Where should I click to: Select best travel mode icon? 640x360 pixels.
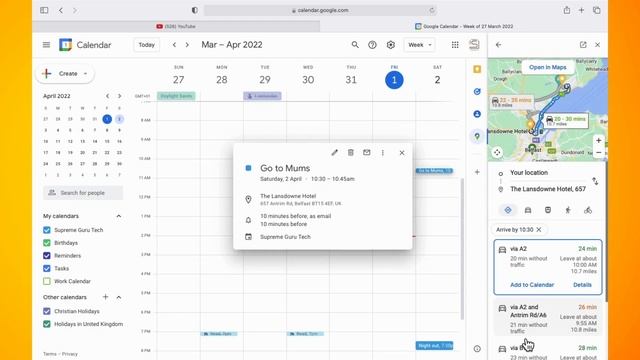tap(508, 210)
